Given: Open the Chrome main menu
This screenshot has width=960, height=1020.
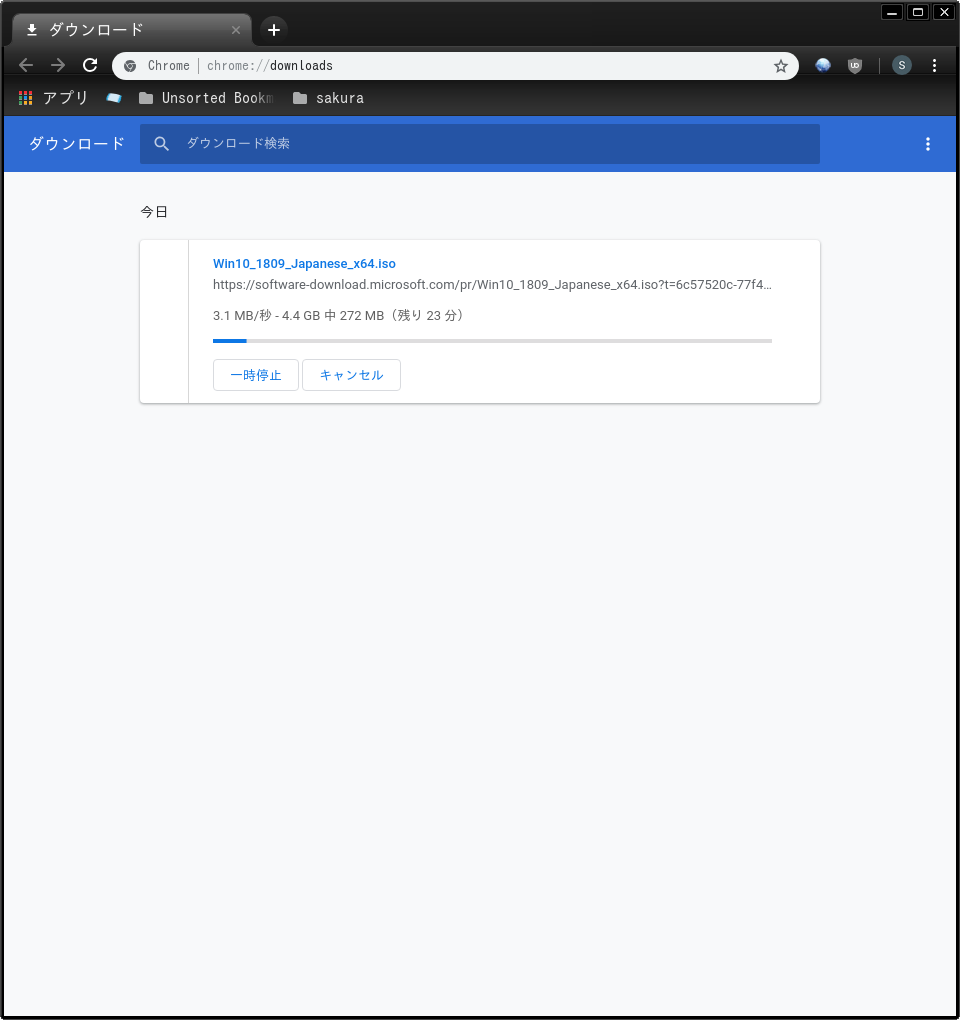Looking at the screenshot, I should pos(934,65).
